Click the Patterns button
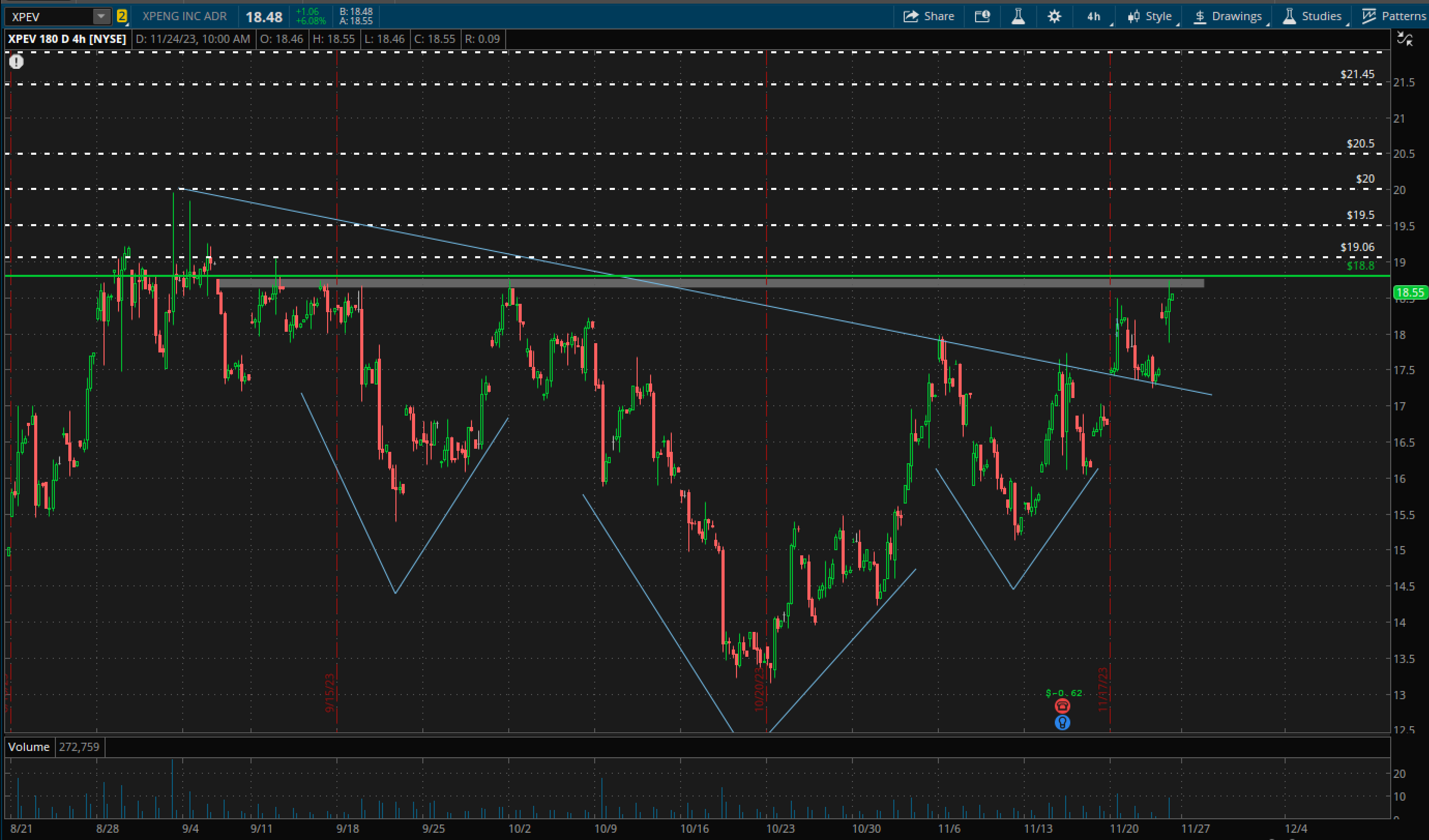The height and width of the screenshot is (840, 1429). tap(1394, 16)
